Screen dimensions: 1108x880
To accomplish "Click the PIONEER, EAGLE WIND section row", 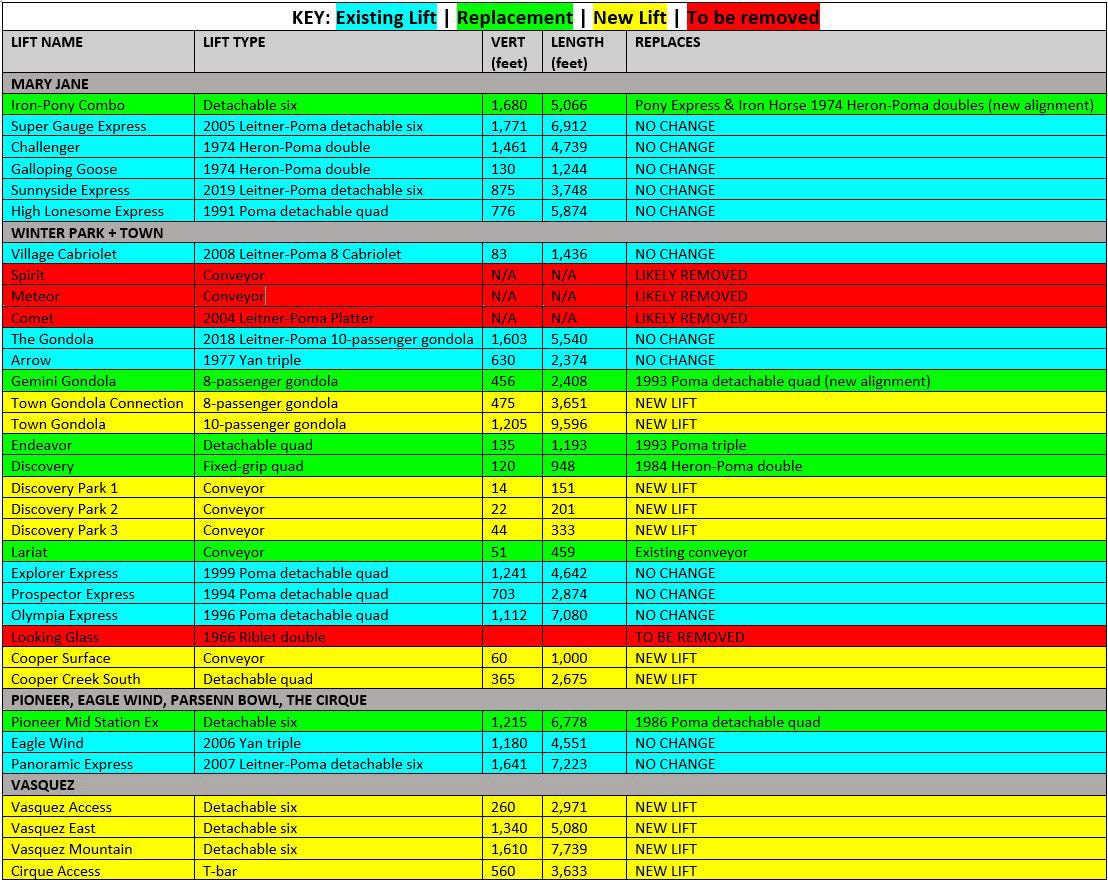I will (554, 700).
